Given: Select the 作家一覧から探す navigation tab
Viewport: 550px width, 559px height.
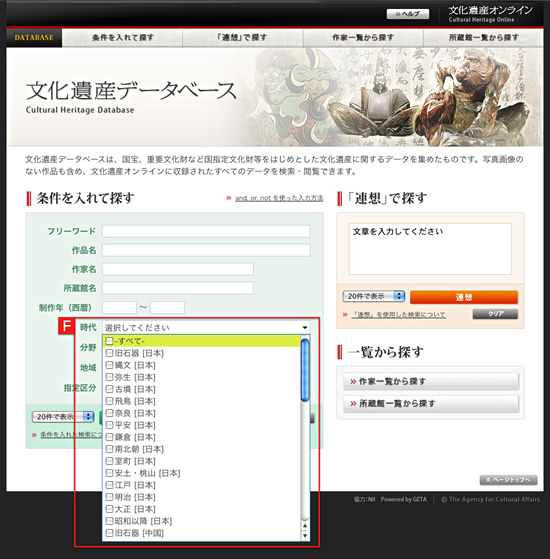Looking at the screenshot, I should (x=363, y=38).
